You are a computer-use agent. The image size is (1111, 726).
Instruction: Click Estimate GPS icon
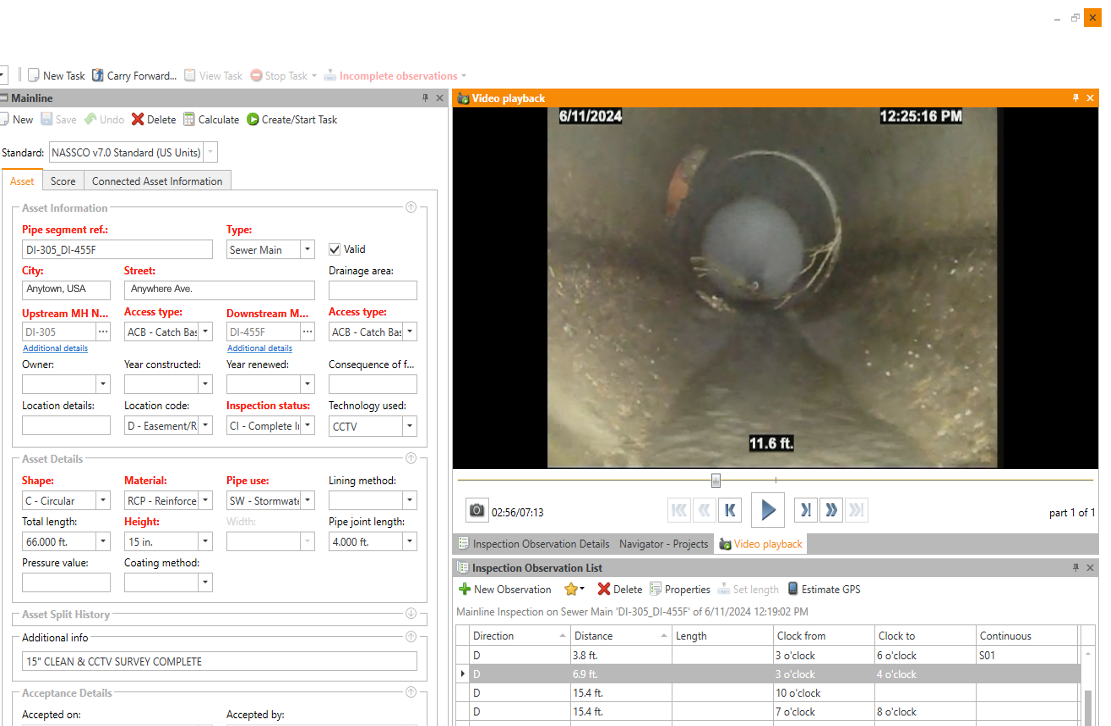tap(793, 590)
